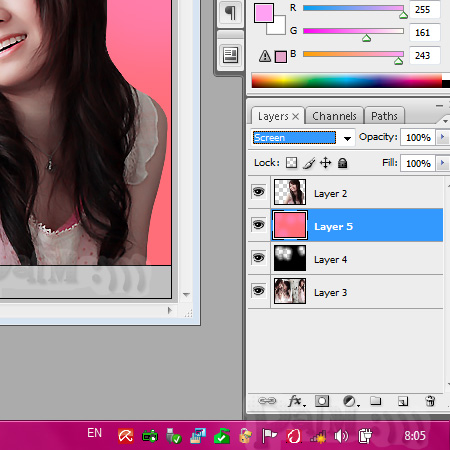Create new adjustment layer icon
This screenshot has width=450, height=450.
[x=351, y=401]
